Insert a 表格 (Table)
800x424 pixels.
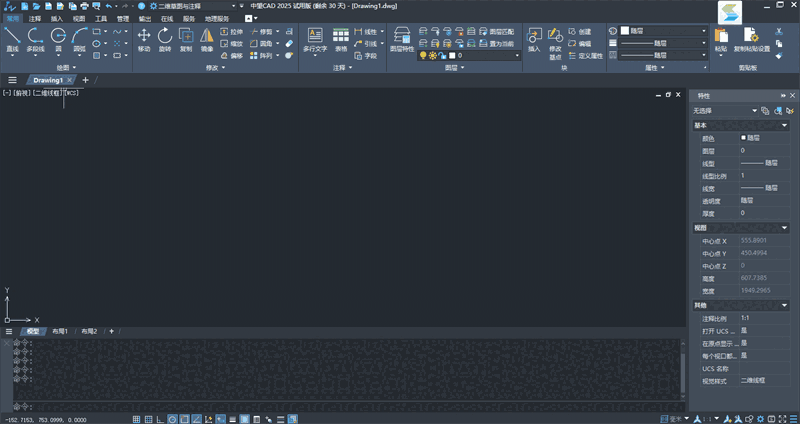pos(341,40)
